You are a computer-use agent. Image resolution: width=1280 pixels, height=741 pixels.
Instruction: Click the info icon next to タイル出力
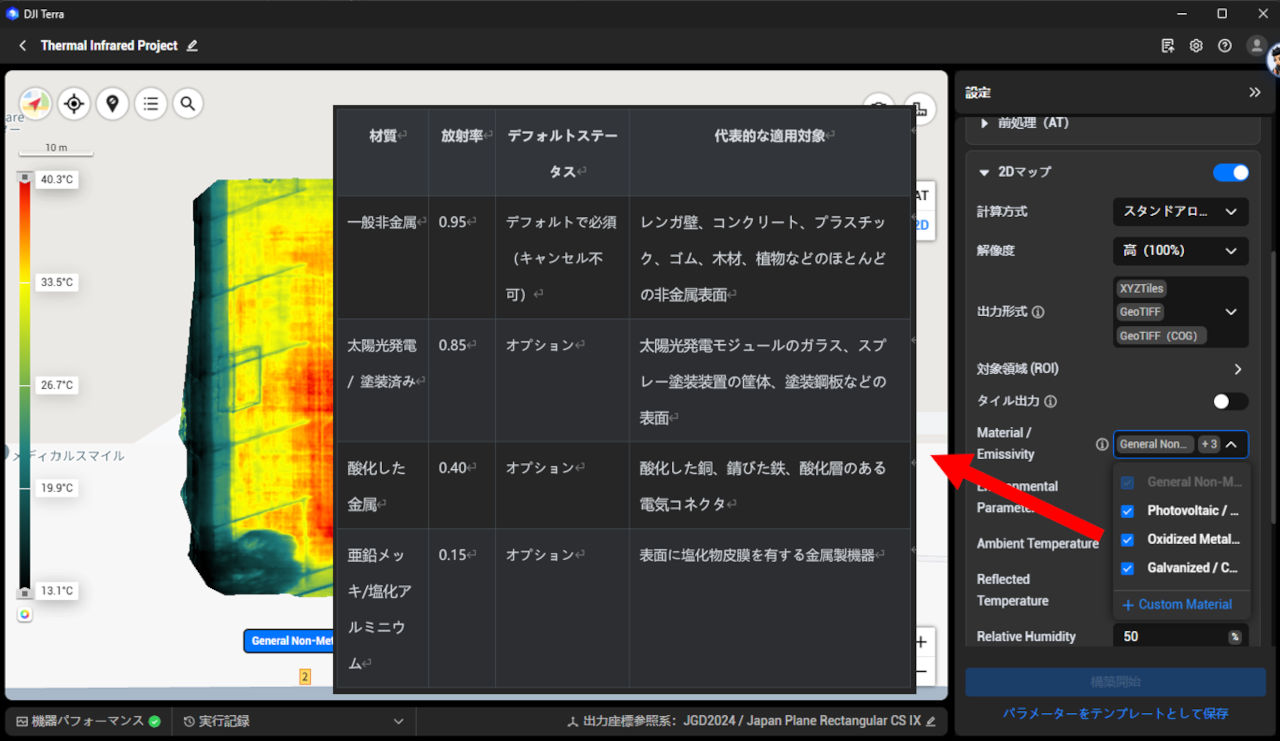click(x=1050, y=401)
